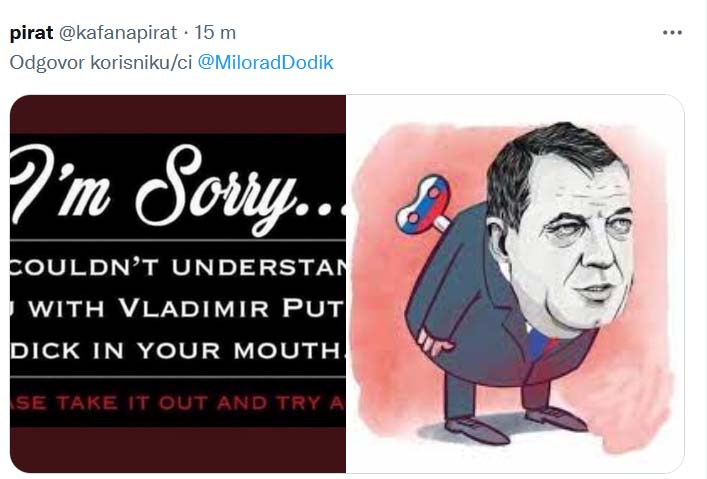Screen dimensions: 707x479
Task: Click the red TAKE IT OUT text line
Action: [178, 402]
